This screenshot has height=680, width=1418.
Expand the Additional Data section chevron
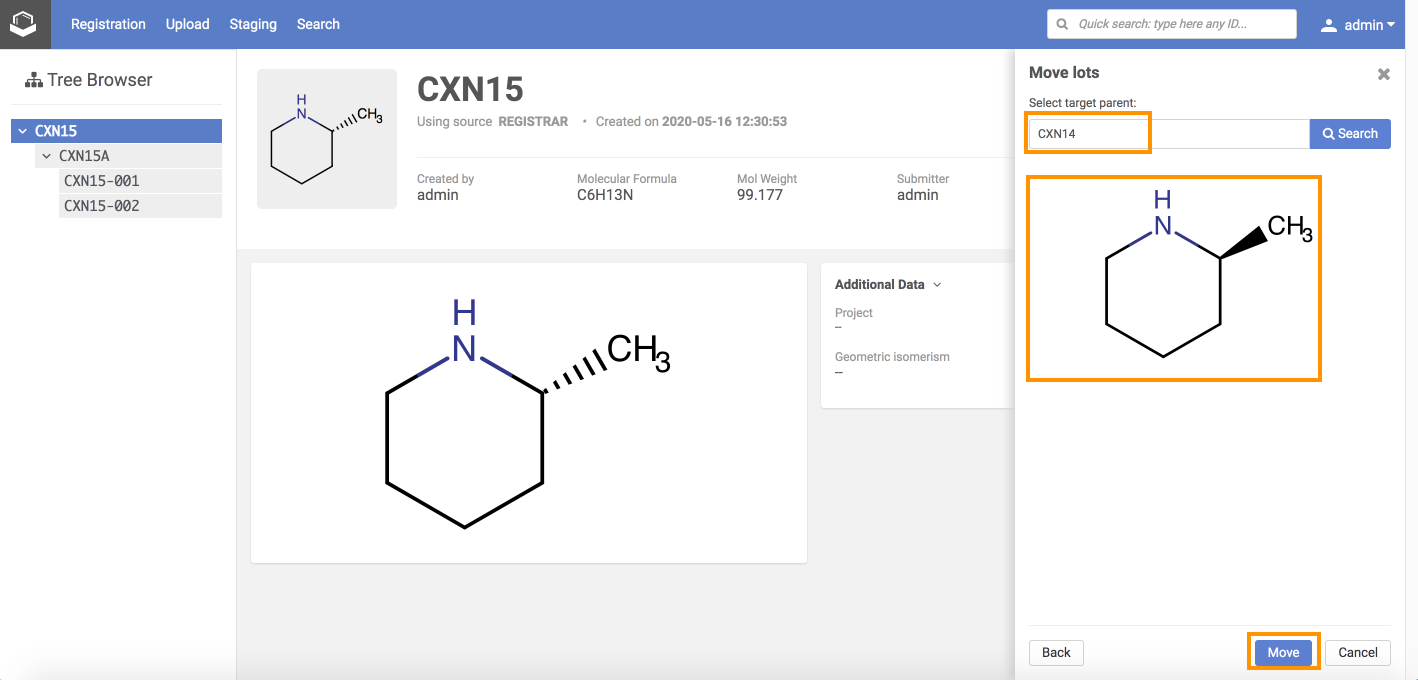937,285
